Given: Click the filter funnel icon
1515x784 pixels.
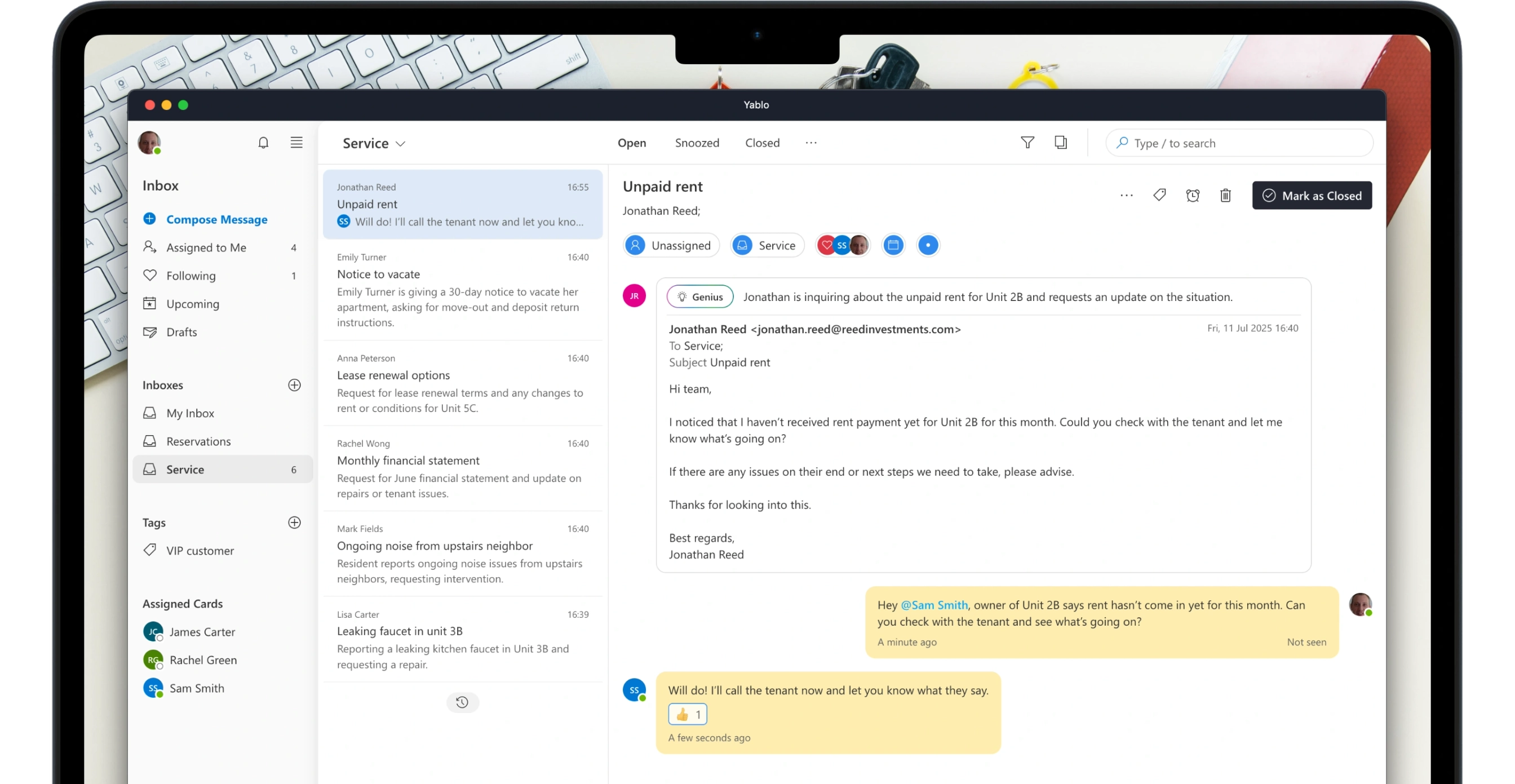Looking at the screenshot, I should (x=1027, y=143).
